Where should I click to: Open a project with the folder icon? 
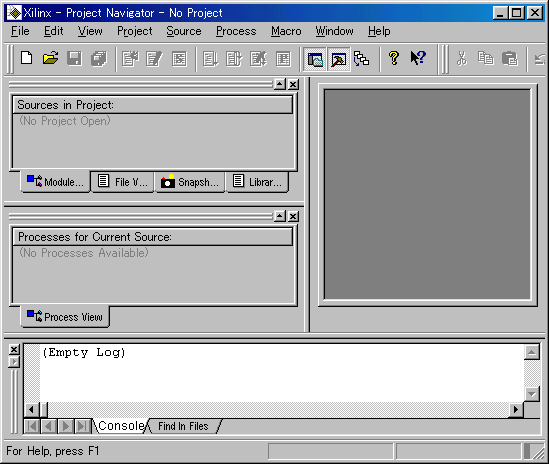[x=51, y=58]
